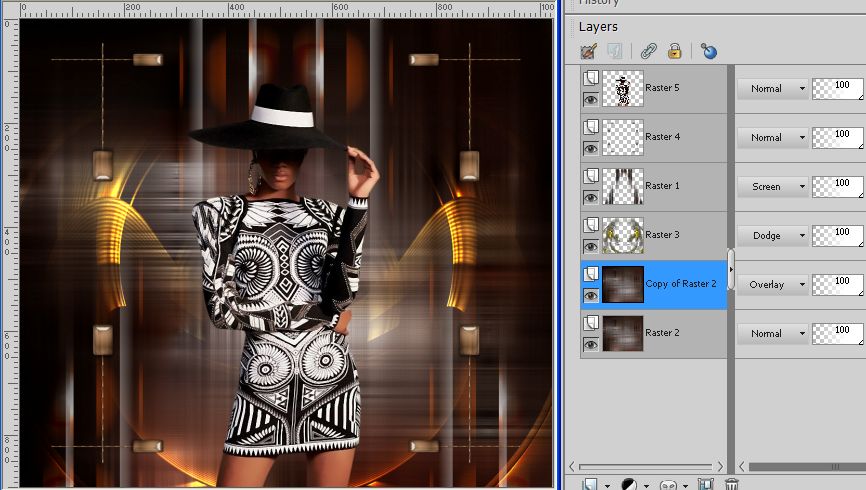The height and width of the screenshot is (490, 866).
Task: Open blend mode dropdown for Raster 1 (Screen)
Action: (772, 186)
